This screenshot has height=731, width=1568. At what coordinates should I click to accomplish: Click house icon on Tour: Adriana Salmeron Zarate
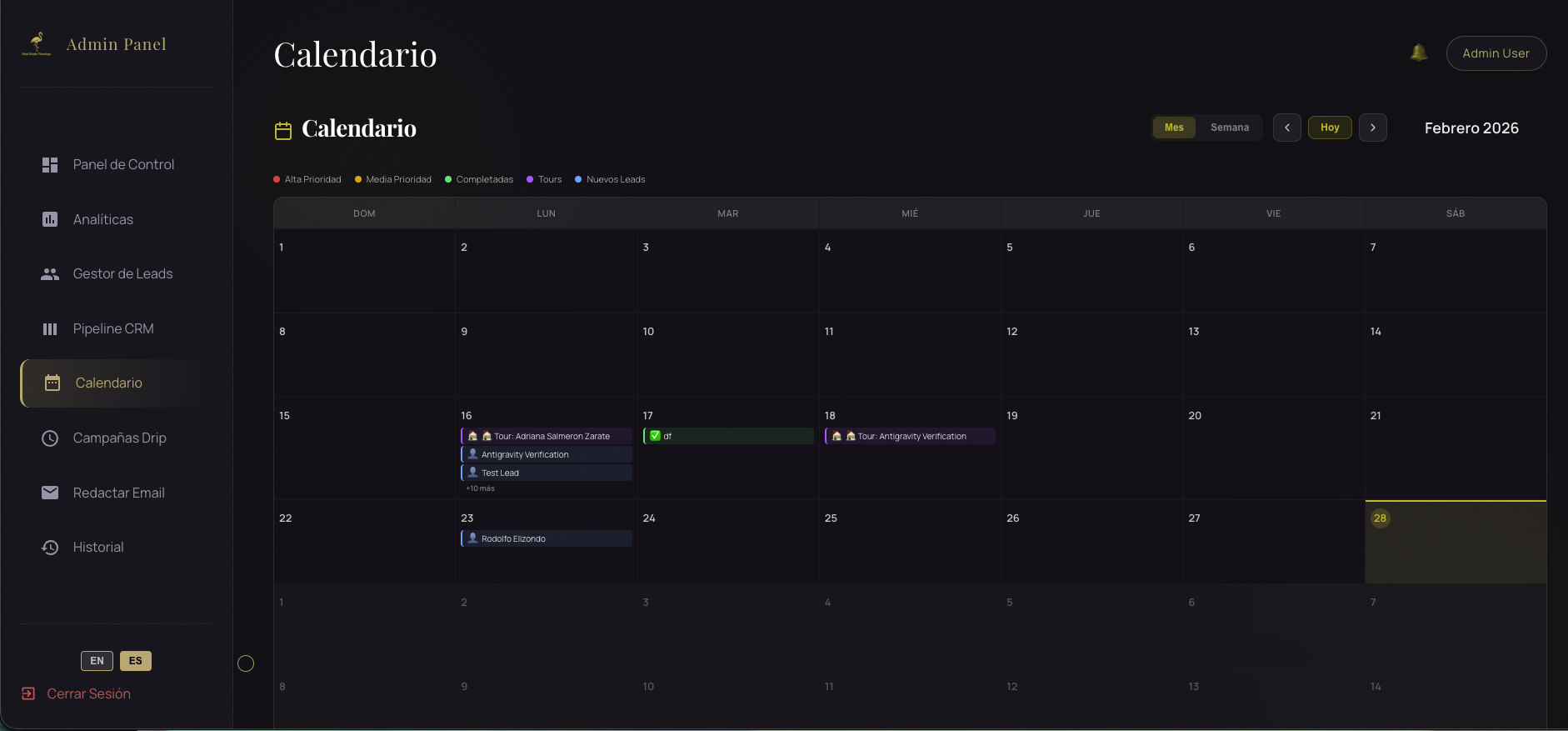pos(472,436)
